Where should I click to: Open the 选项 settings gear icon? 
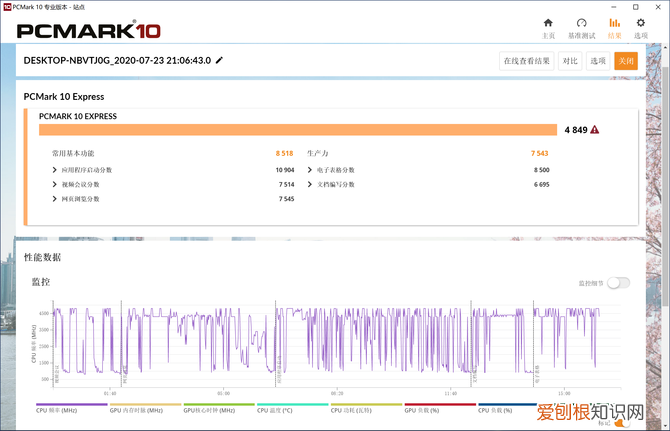[641, 27]
